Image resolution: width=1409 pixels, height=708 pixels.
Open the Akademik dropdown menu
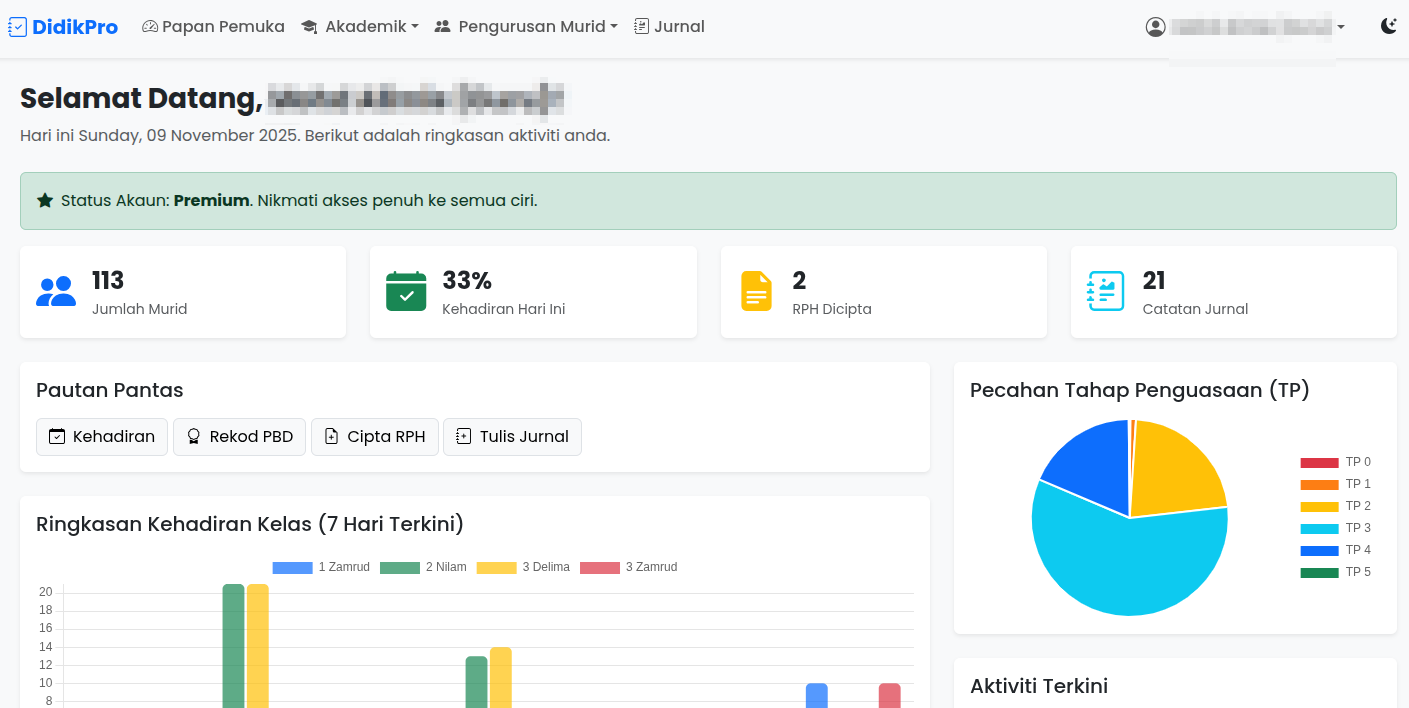tap(360, 26)
